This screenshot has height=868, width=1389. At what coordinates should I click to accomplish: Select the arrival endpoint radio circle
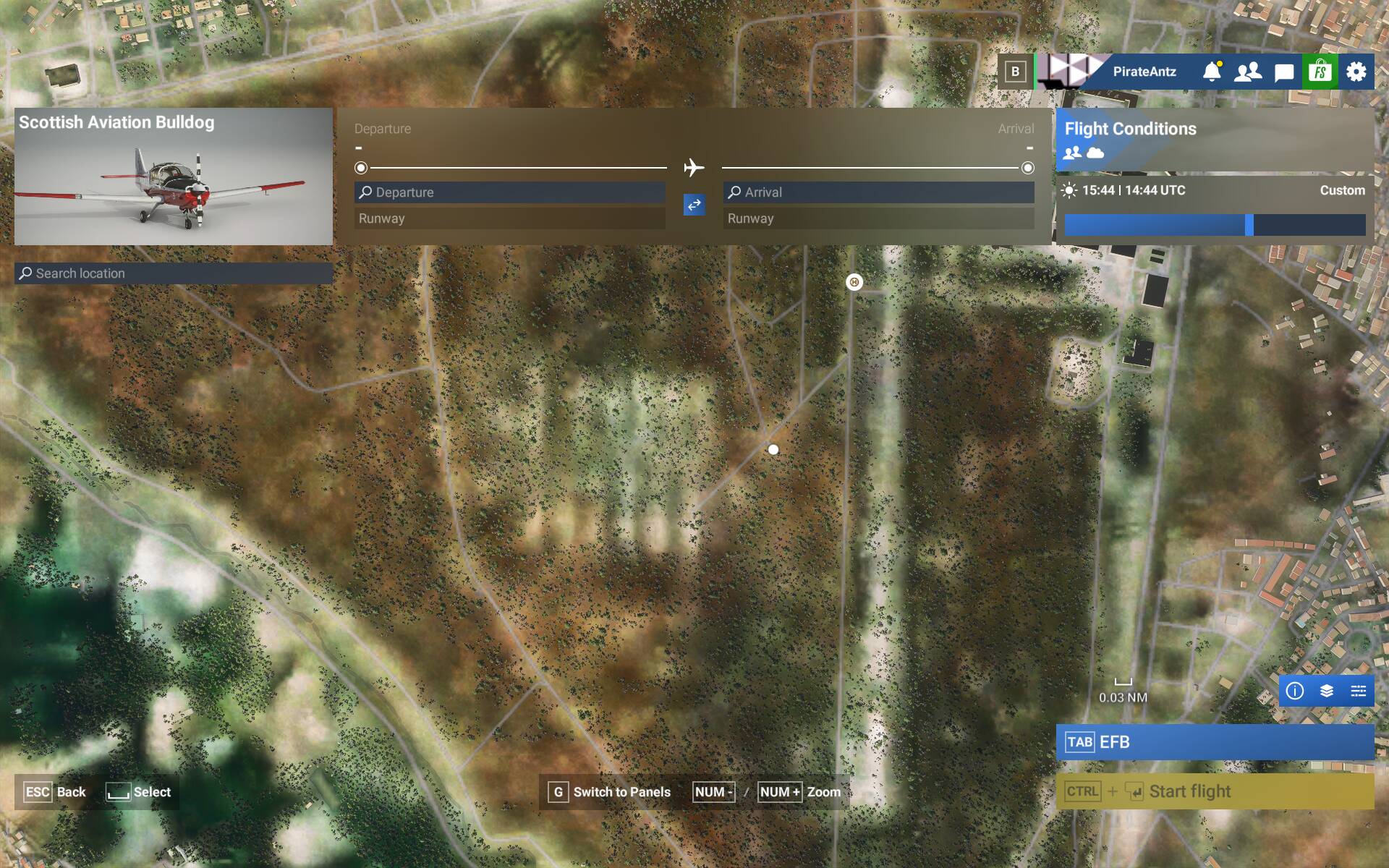[x=1027, y=168]
